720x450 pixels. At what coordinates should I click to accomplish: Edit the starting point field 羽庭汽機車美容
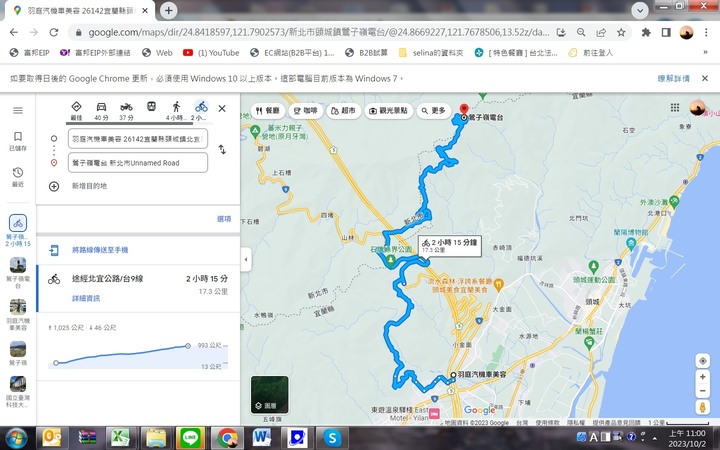pyautogui.click(x=138, y=139)
